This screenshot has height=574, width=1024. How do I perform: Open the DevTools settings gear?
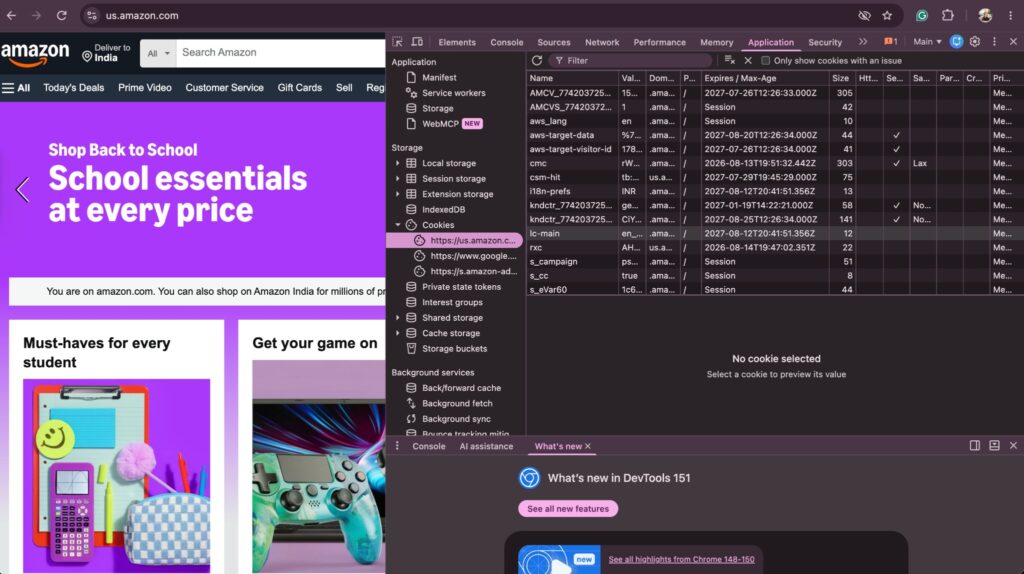click(974, 42)
